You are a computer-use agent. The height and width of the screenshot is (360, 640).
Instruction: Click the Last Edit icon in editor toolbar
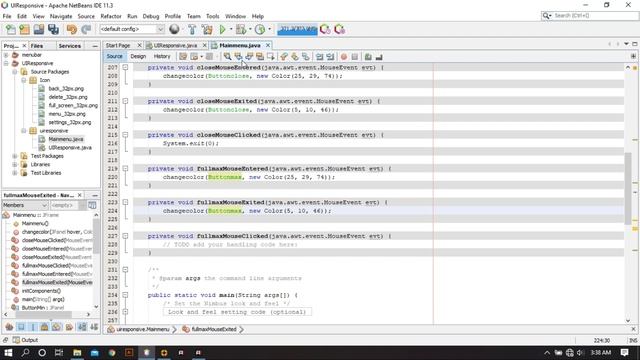[183, 57]
